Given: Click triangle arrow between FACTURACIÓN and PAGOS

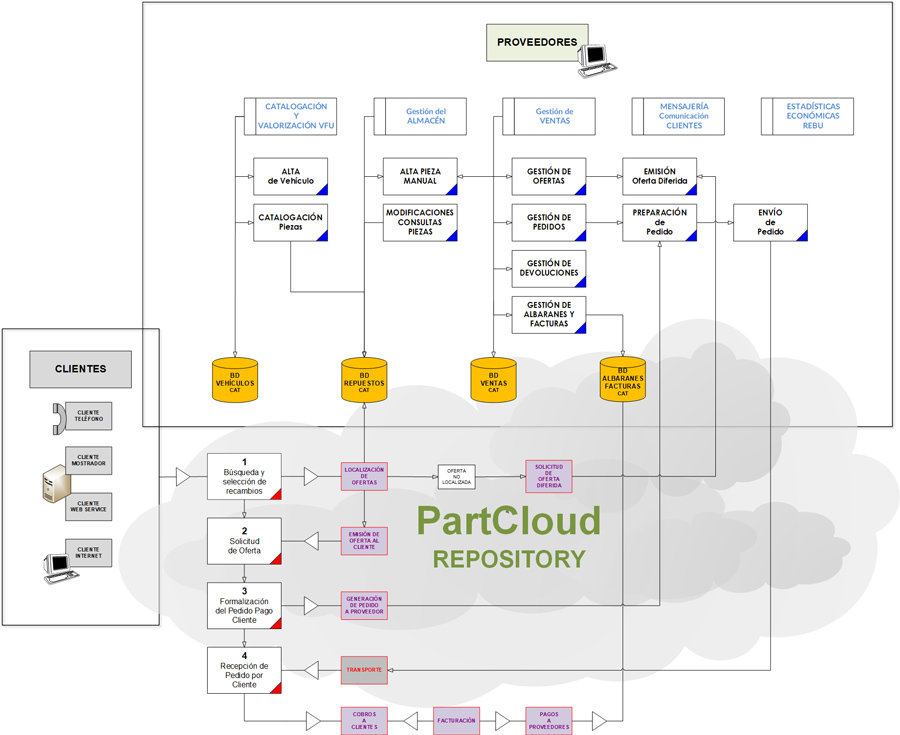Looking at the screenshot, I should (502, 721).
